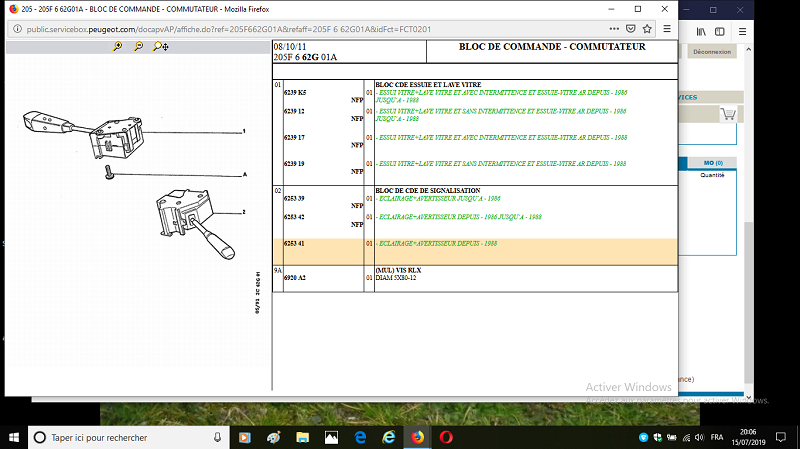Screen dimensions: 800x449
Task: Launch Internet Explorer from taskbar
Action: coord(389,437)
